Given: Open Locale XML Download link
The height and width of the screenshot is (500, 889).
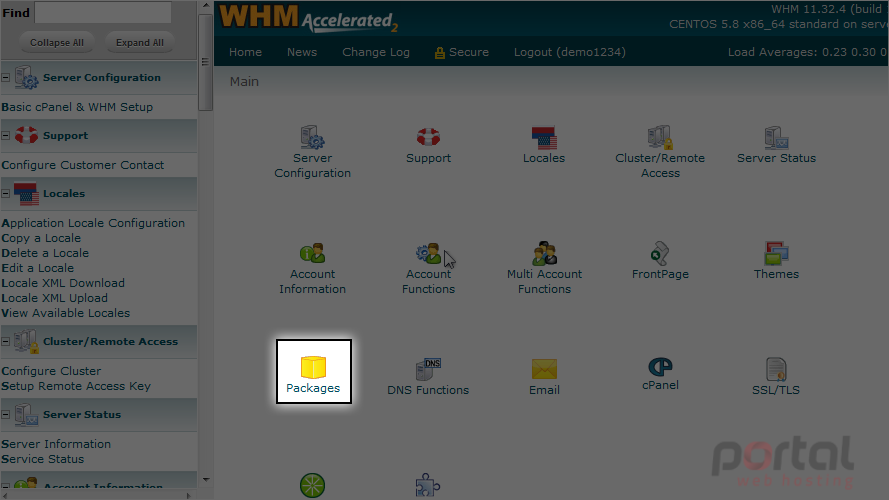Looking at the screenshot, I should [x=63, y=283].
